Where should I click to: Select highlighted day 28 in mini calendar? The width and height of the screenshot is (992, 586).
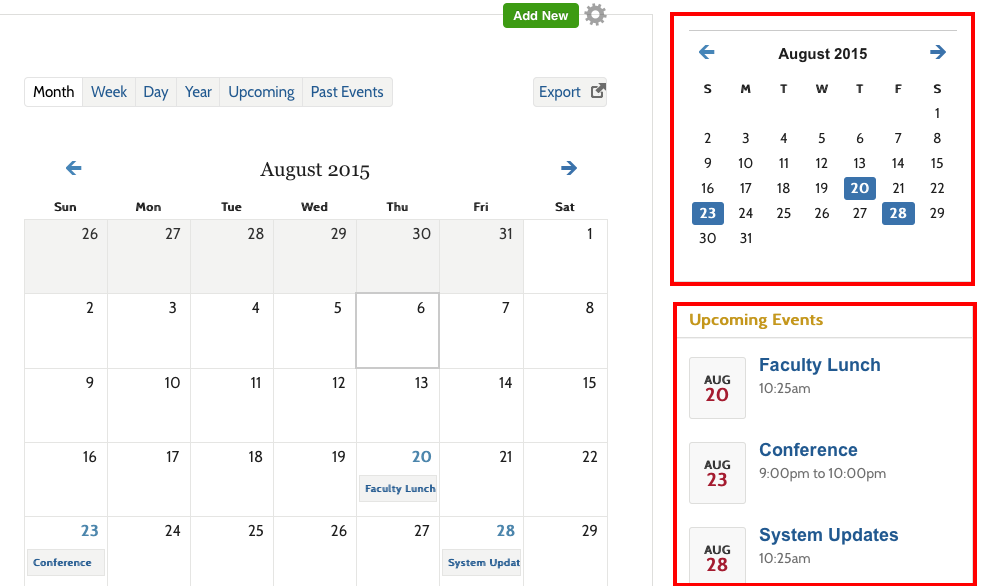[898, 213]
